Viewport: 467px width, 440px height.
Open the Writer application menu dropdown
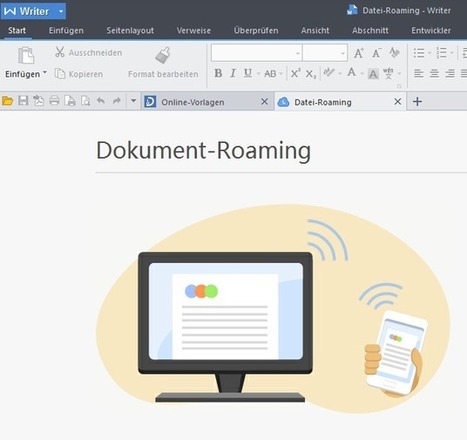coord(61,11)
